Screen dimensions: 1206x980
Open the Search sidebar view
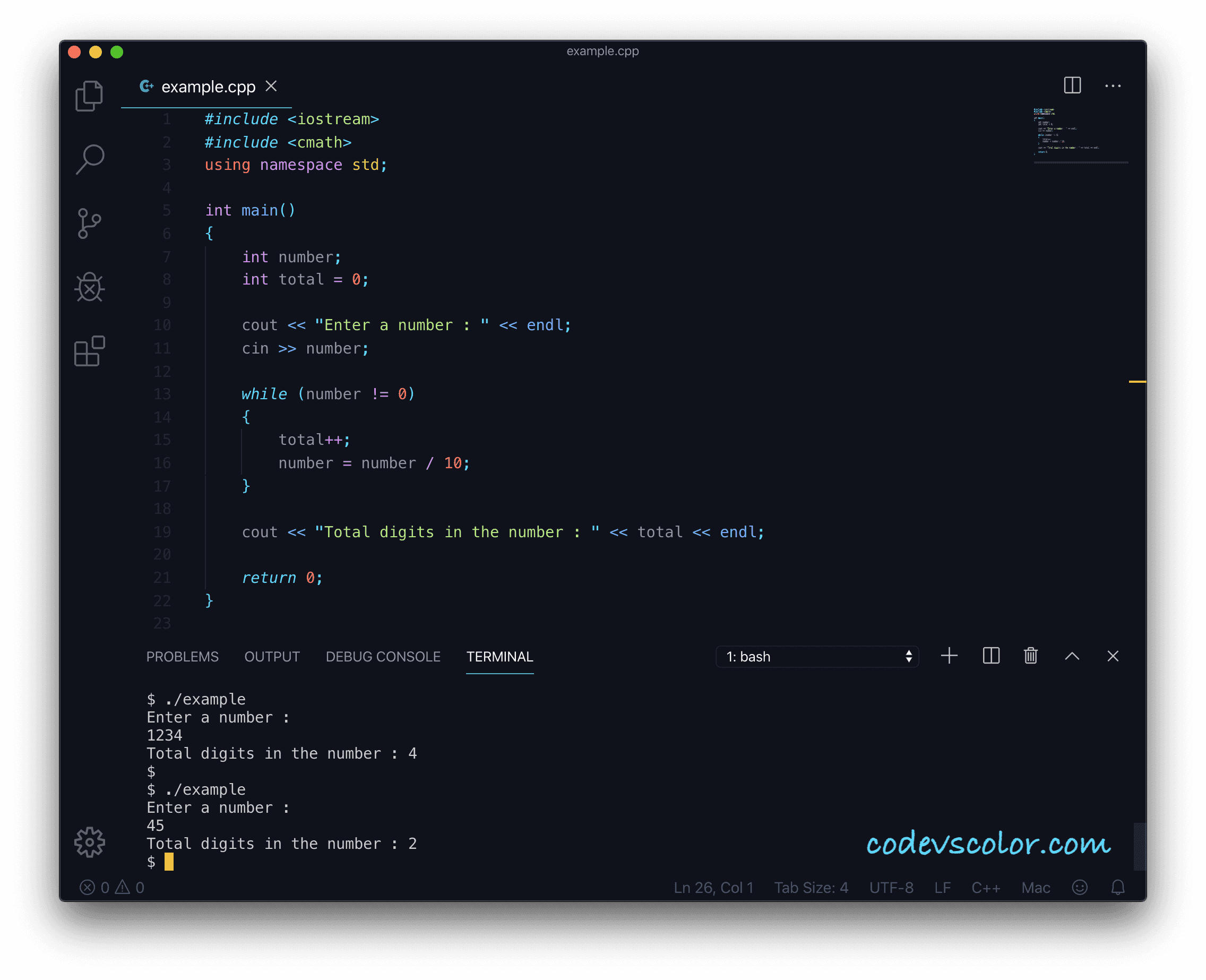coord(89,159)
